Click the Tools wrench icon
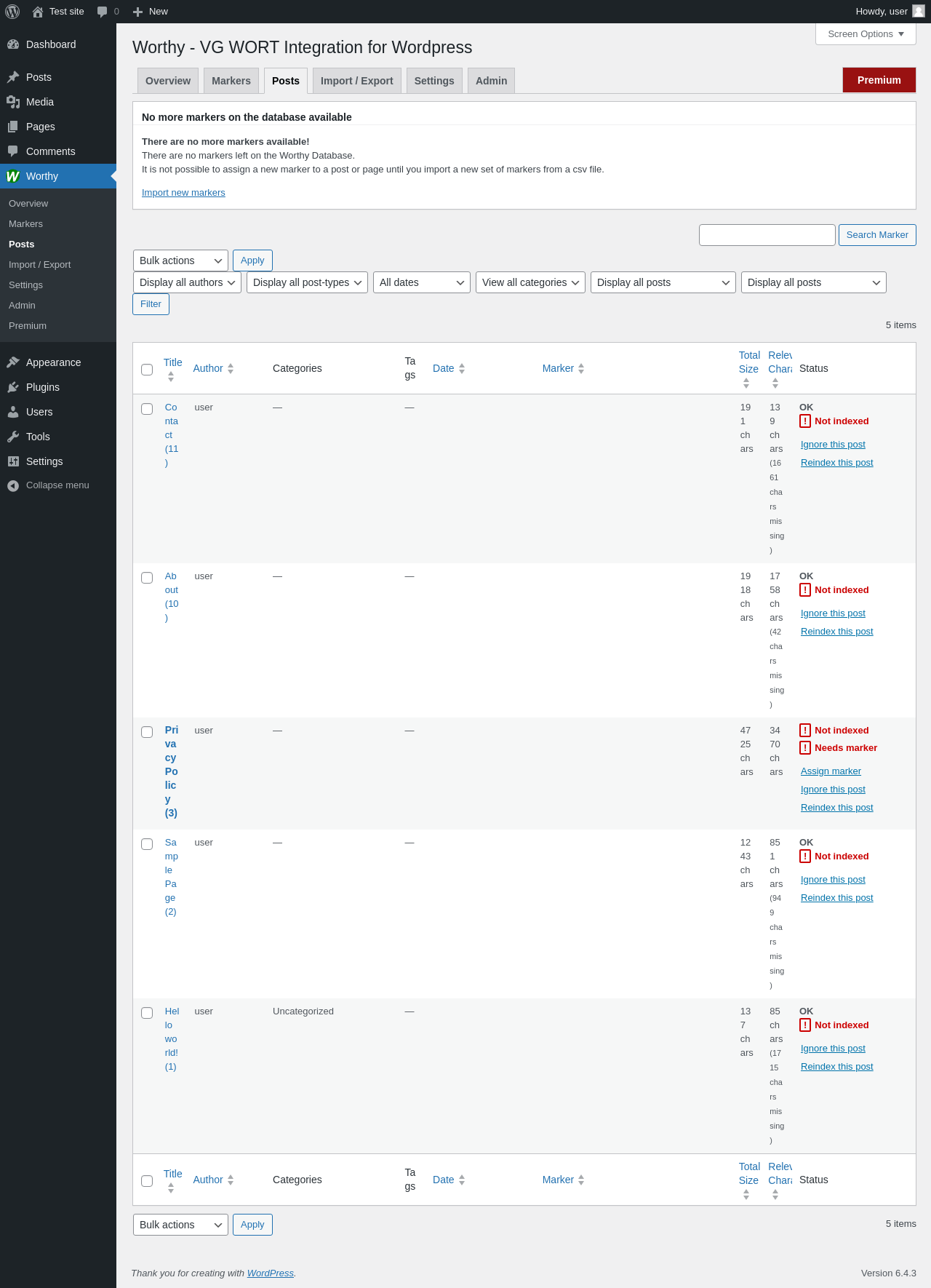Screen dimensions: 931x1288 pos(13,437)
